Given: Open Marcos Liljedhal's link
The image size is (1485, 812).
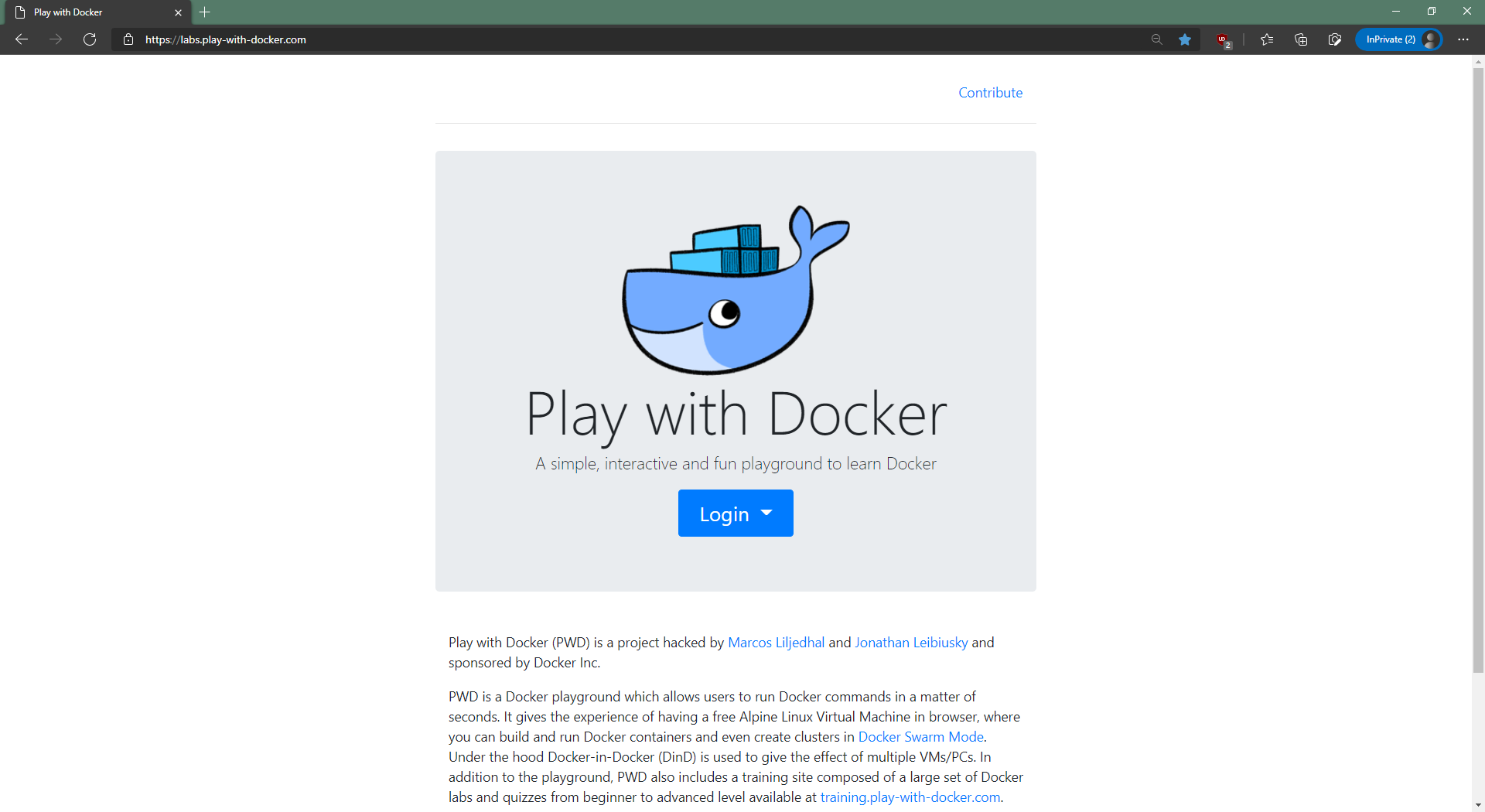Looking at the screenshot, I should pos(776,643).
